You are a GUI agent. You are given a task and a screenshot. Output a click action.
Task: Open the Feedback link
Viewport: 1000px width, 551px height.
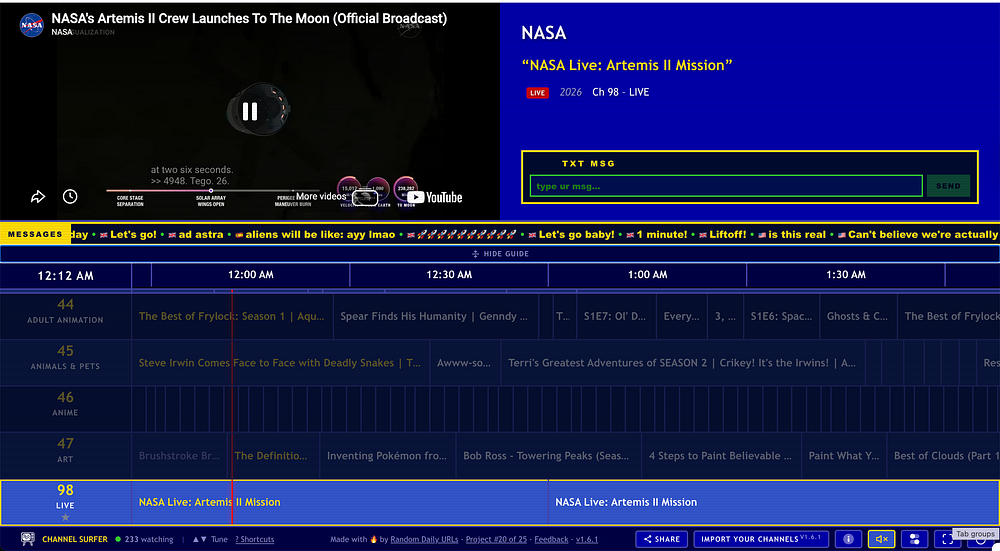pyautogui.click(x=552, y=540)
